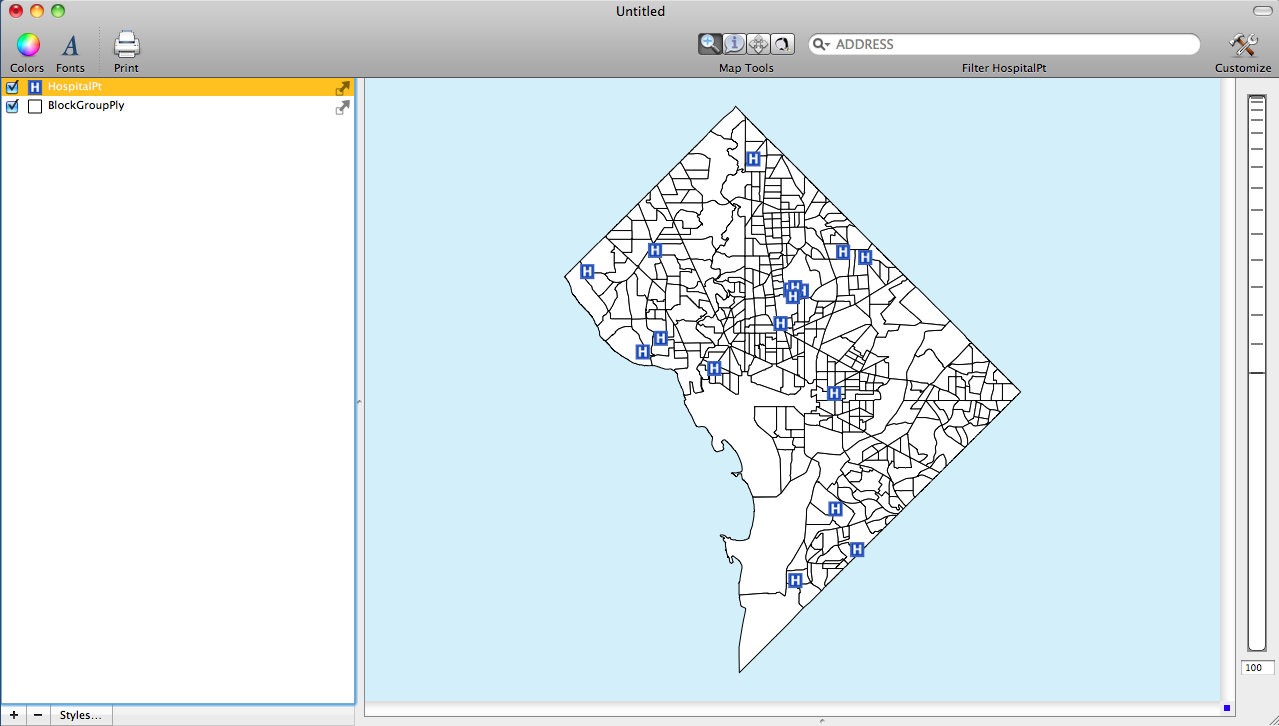Select the Pan map tool
Screen dimensions: 1279x726
[x=758, y=43]
